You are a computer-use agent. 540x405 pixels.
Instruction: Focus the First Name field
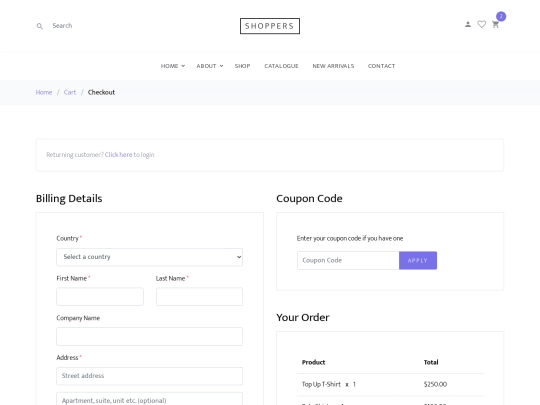[100, 297]
